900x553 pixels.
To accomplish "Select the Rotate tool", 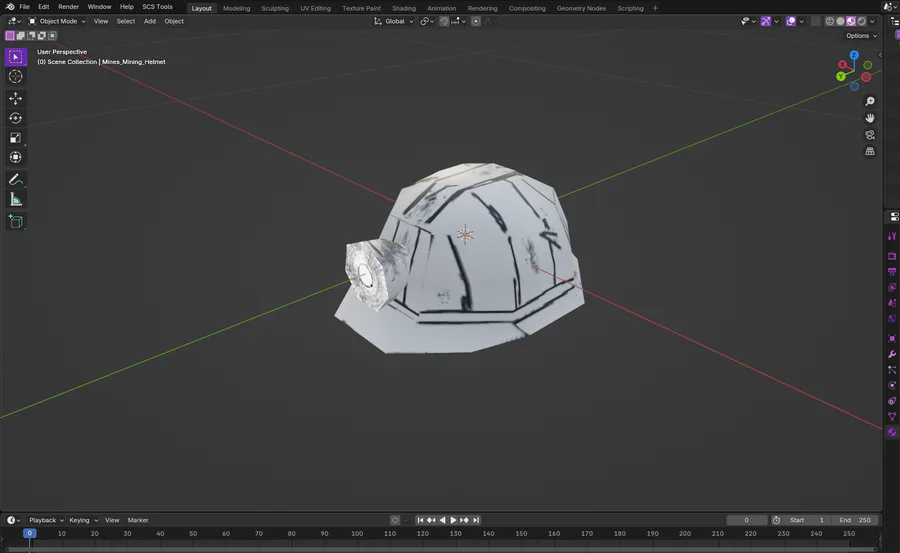I will (15, 118).
